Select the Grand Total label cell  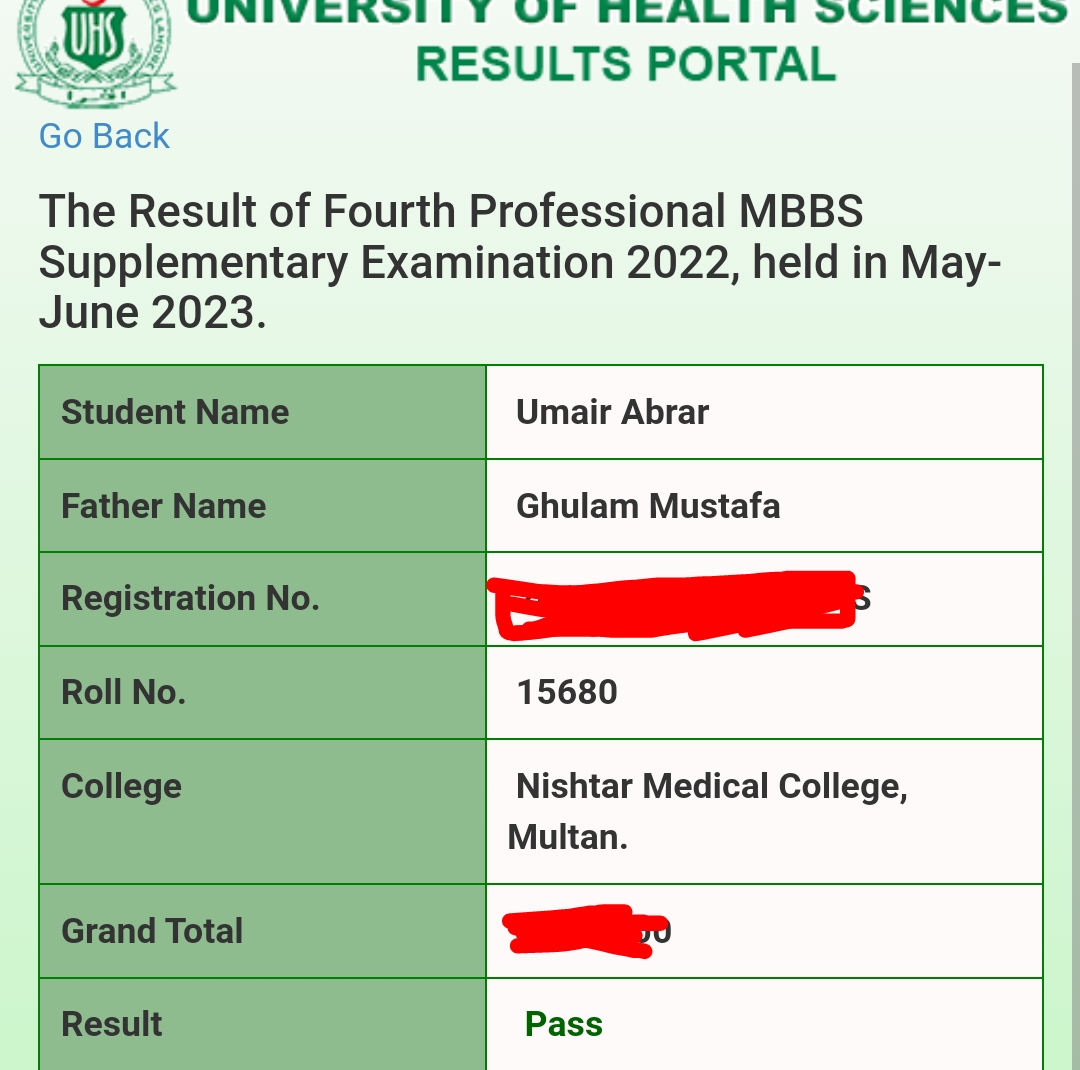coord(262,931)
